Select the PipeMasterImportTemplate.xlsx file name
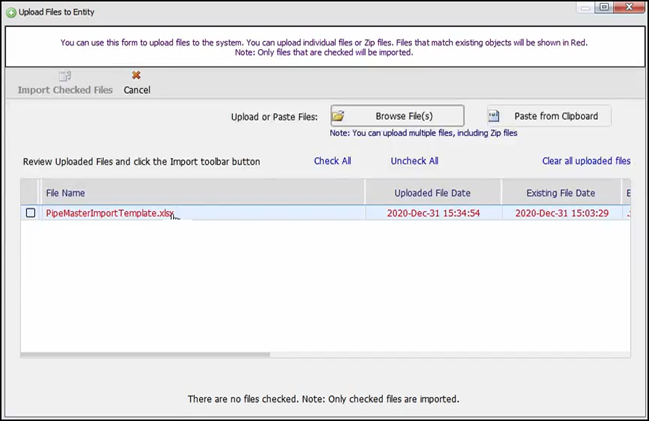The width and height of the screenshot is (649, 421). (x=109, y=213)
